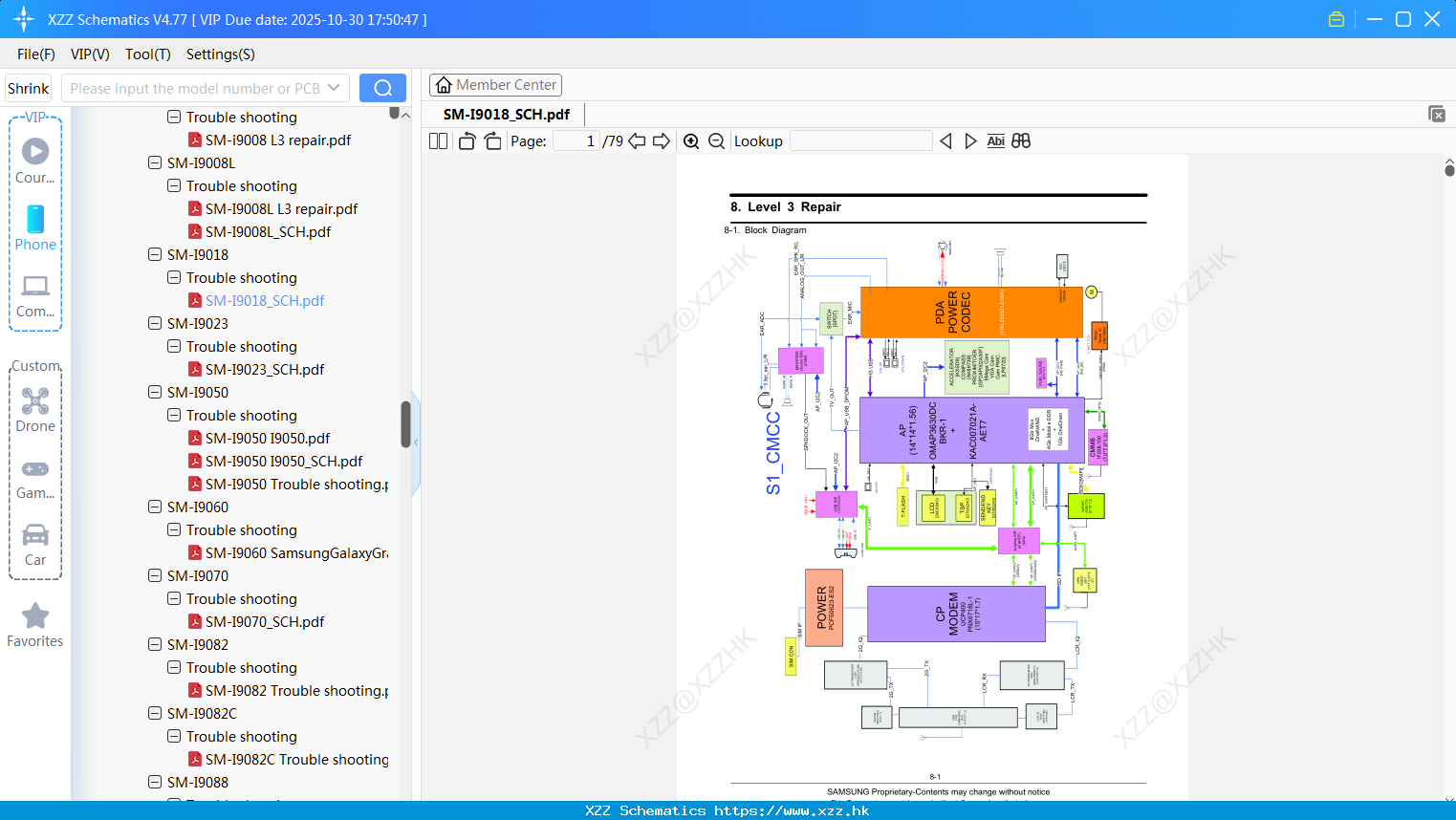Collapse the SM-I9023 node
1456x820 pixels.
(155, 323)
